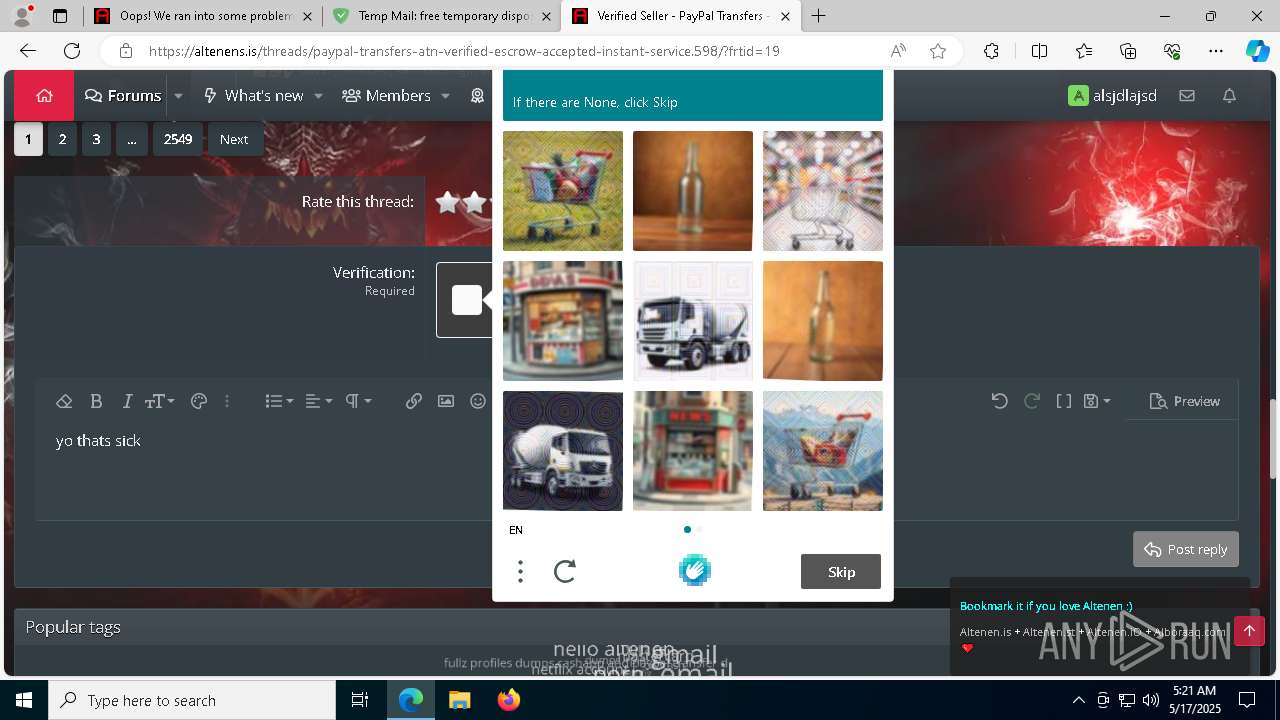
Task: Toggle italic formatting in editor
Action: point(127,401)
